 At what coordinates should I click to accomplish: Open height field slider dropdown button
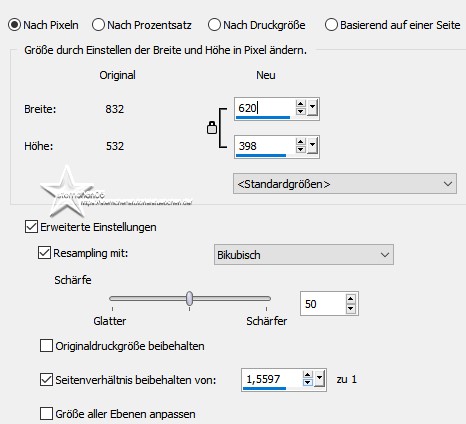312,146
